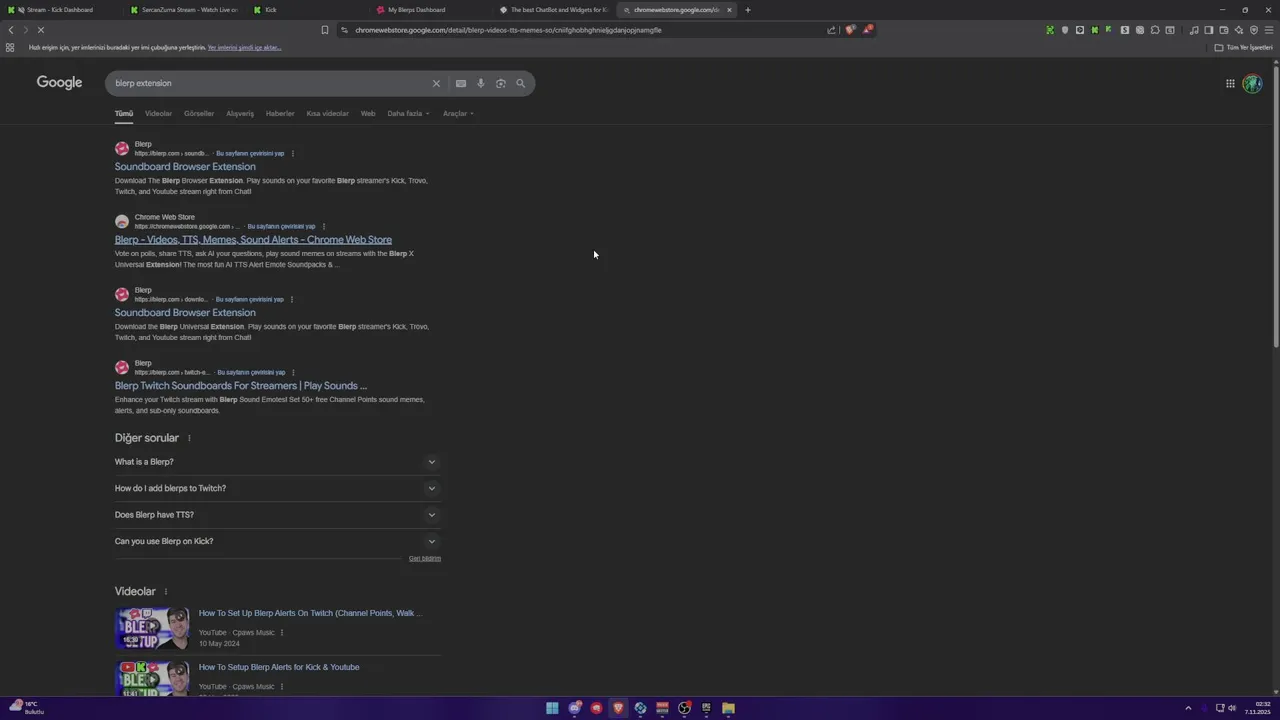Search by image with the camera lens icon
Image resolution: width=1280 pixels, height=720 pixels.
[501, 83]
